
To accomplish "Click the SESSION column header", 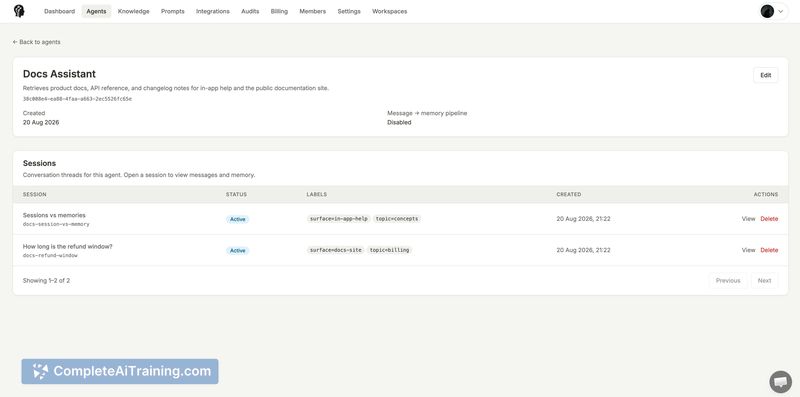I will click(35, 194).
